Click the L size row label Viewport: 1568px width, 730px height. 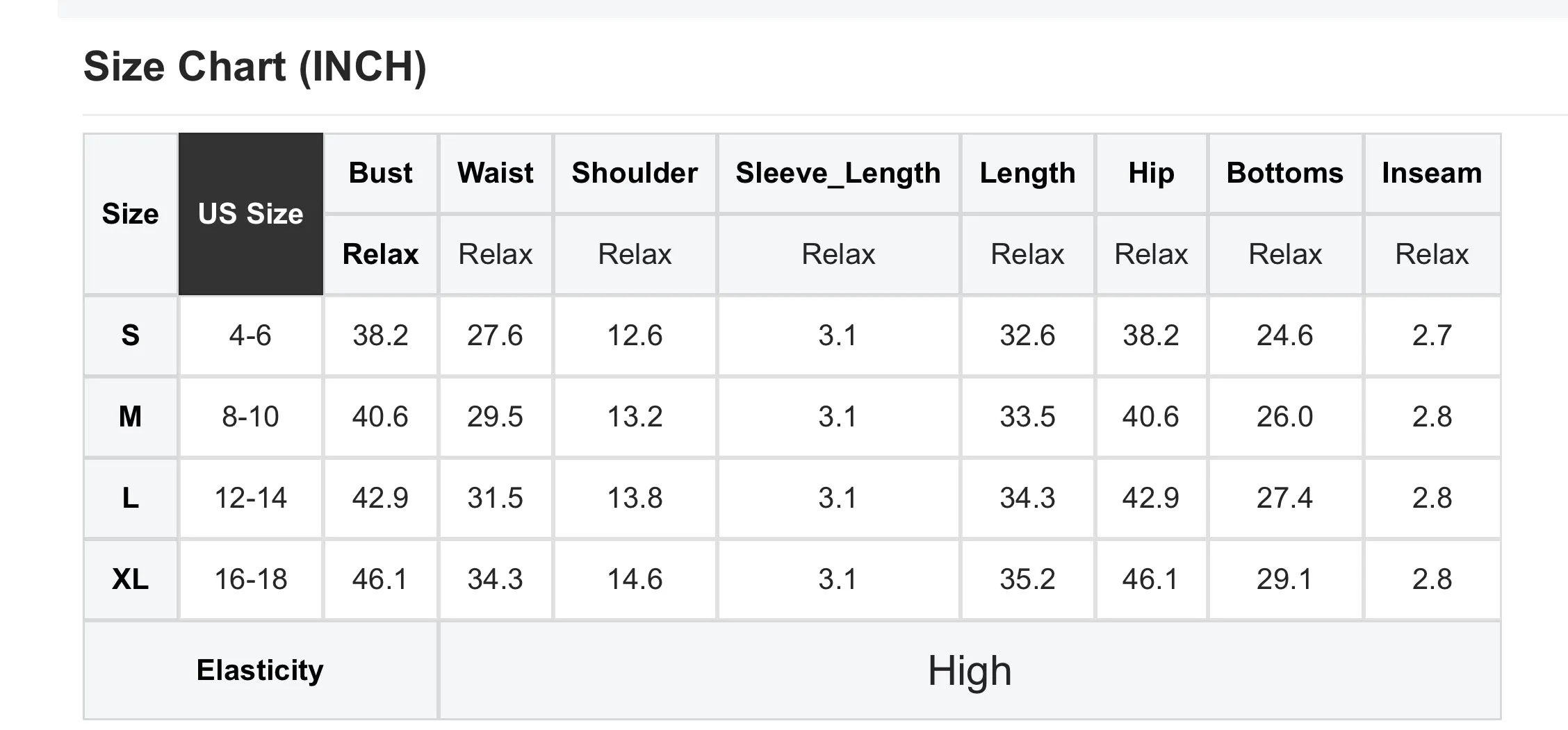point(131,498)
